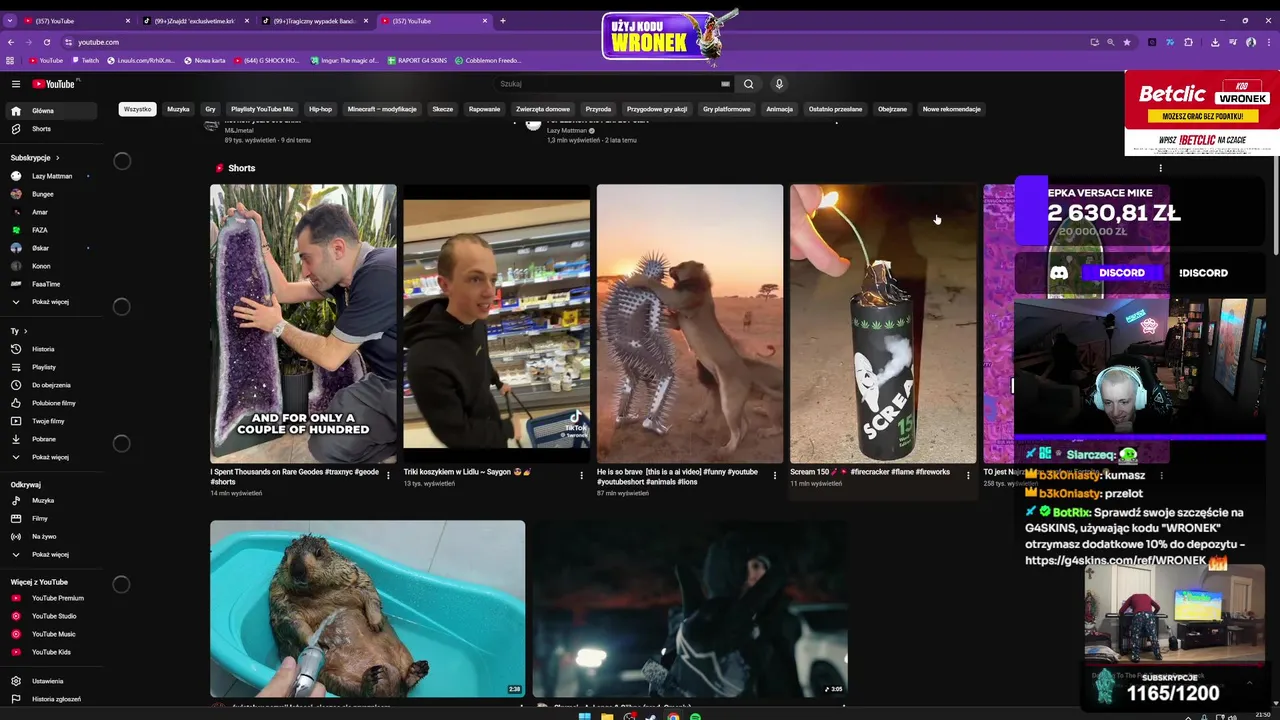Reload the page with browser refresh
The height and width of the screenshot is (720, 1280).
click(x=46, y=42)
